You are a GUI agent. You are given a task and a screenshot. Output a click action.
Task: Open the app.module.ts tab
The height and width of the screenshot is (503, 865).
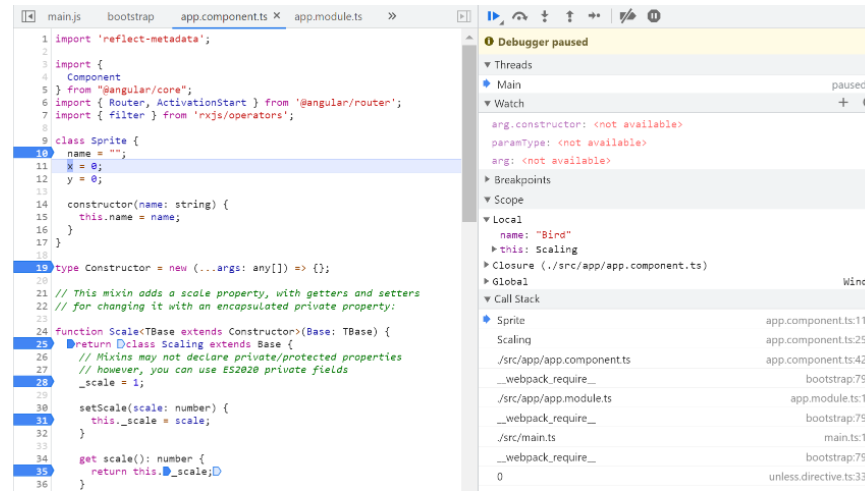pos(328,17)
